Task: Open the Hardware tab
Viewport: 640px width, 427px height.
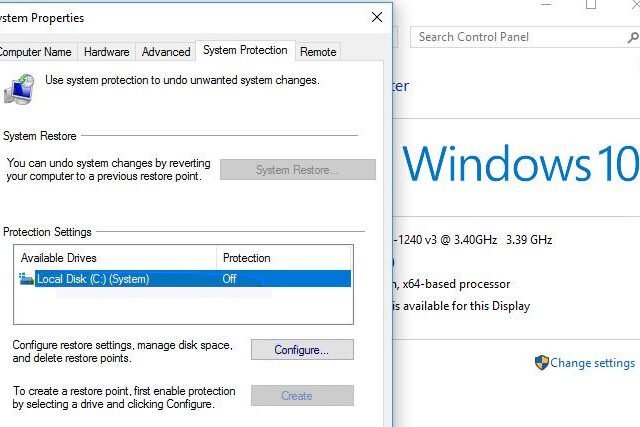Action: coord(106,52)
